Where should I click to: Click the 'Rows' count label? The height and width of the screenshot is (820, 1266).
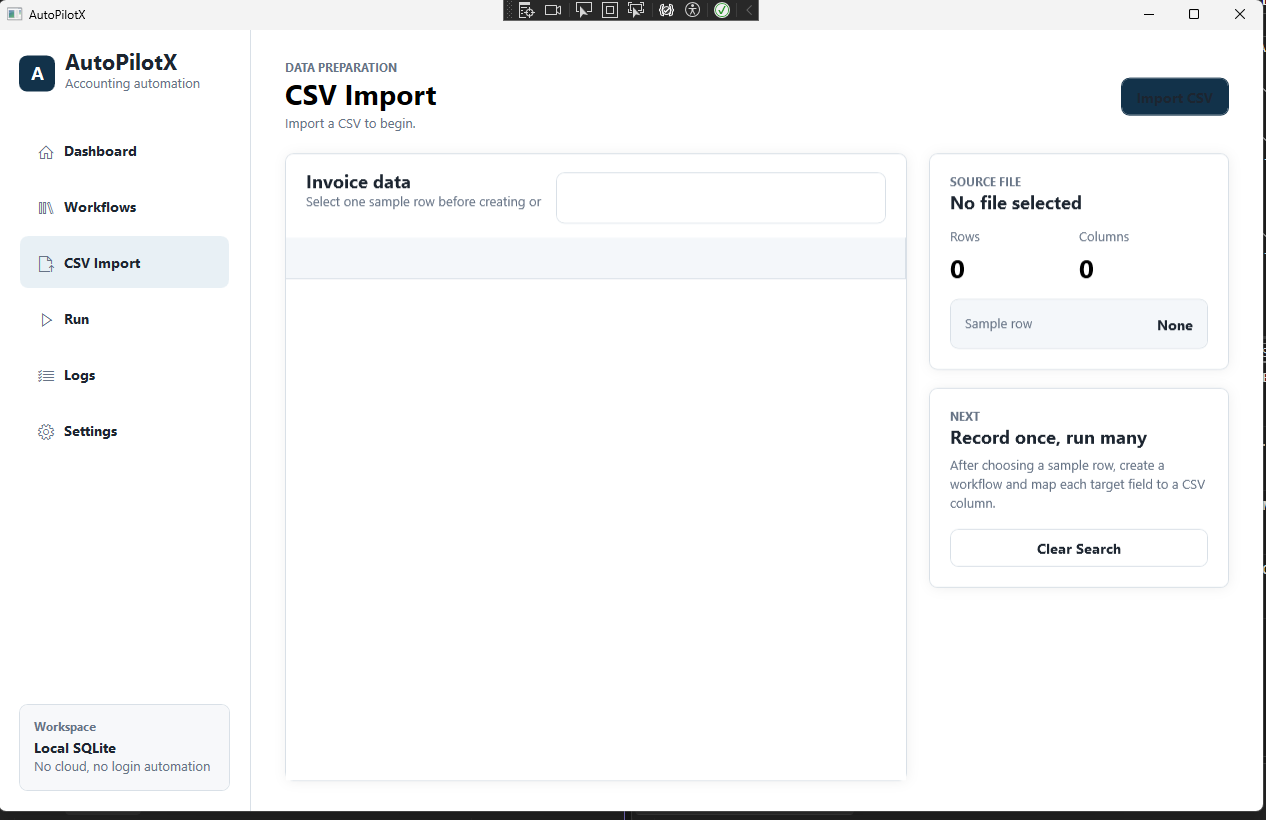tap(965, 237)
